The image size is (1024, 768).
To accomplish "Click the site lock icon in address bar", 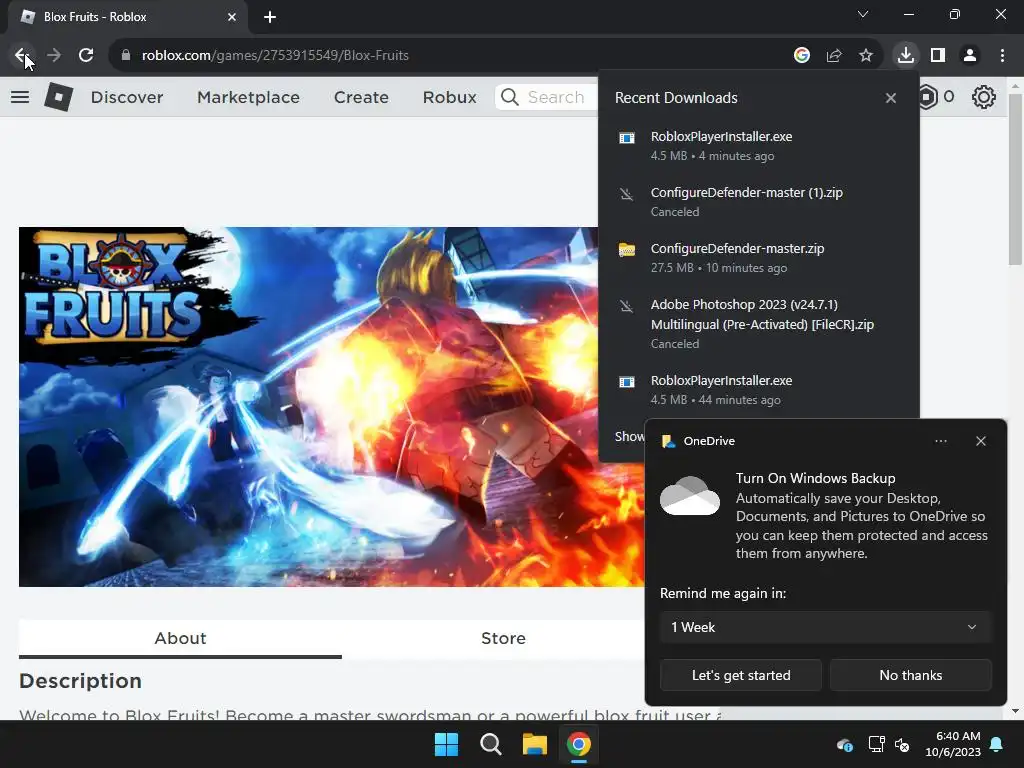I will [x=126, y=56].
